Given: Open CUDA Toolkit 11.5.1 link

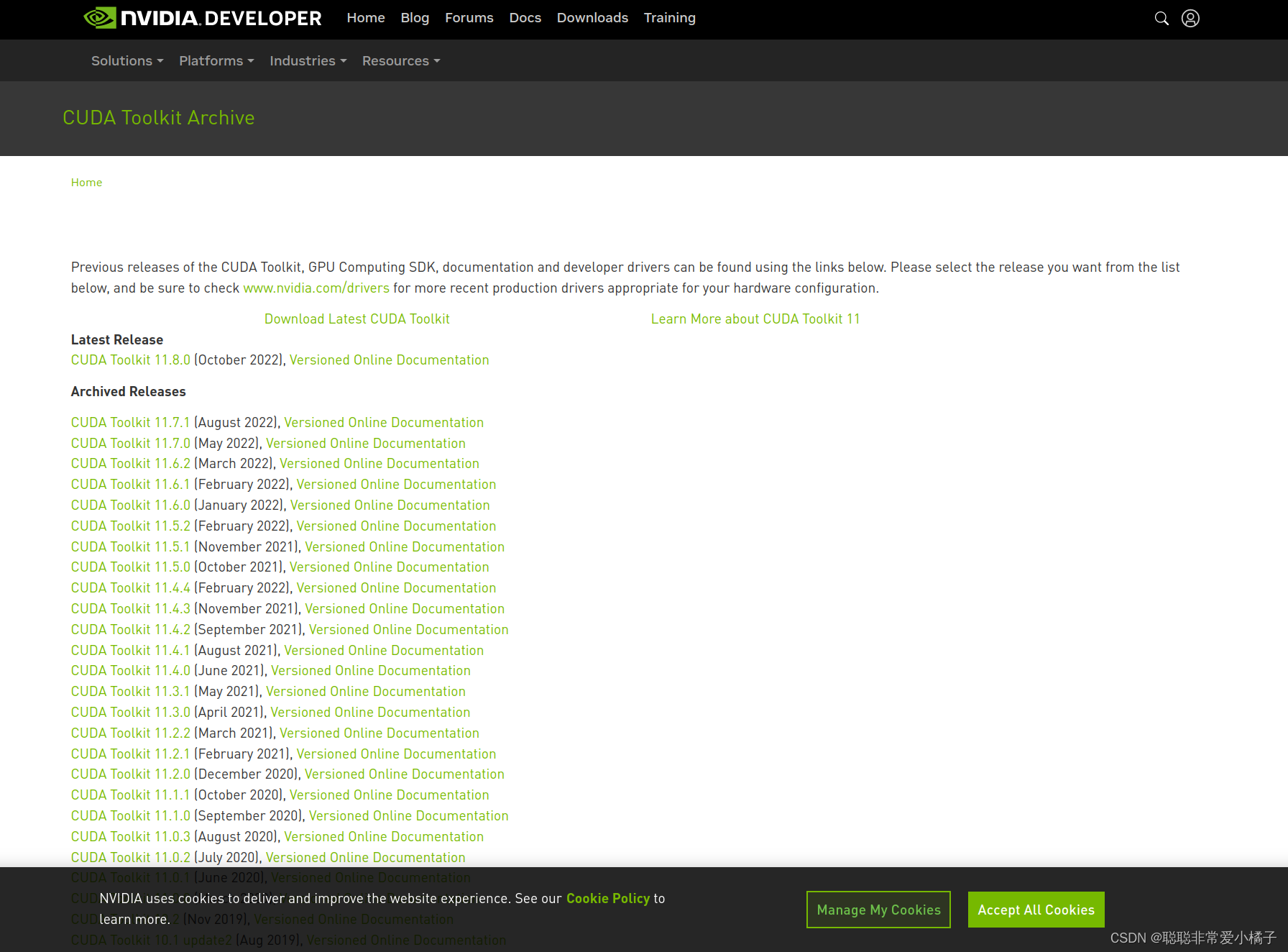Looking at the screenshot, I should click(131, 546).
